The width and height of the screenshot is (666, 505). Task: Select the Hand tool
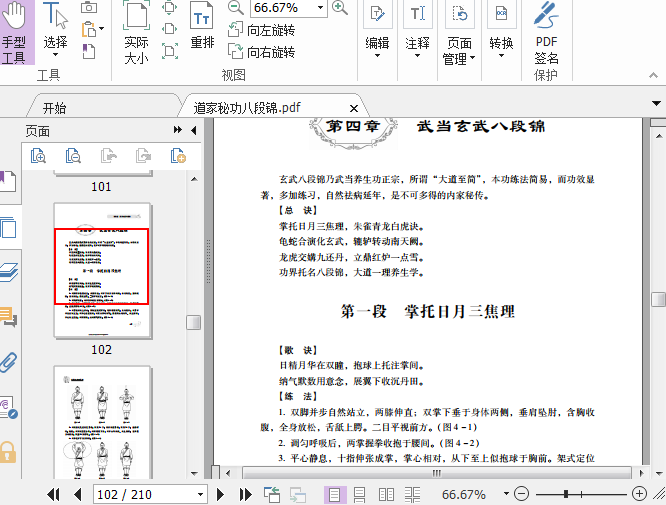tap(14, 32)
